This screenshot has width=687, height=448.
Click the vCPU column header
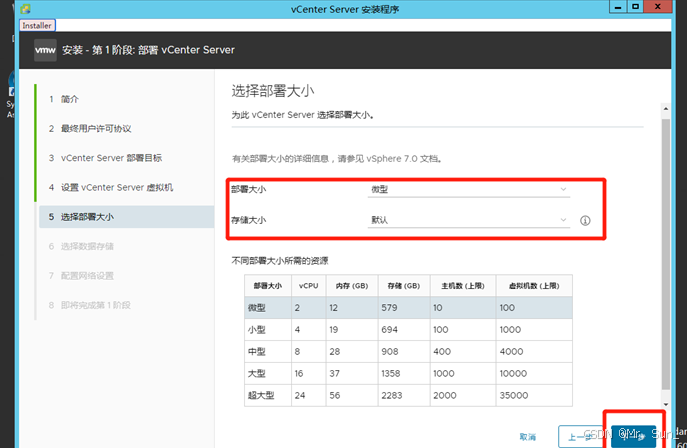[x=308, y=286]
